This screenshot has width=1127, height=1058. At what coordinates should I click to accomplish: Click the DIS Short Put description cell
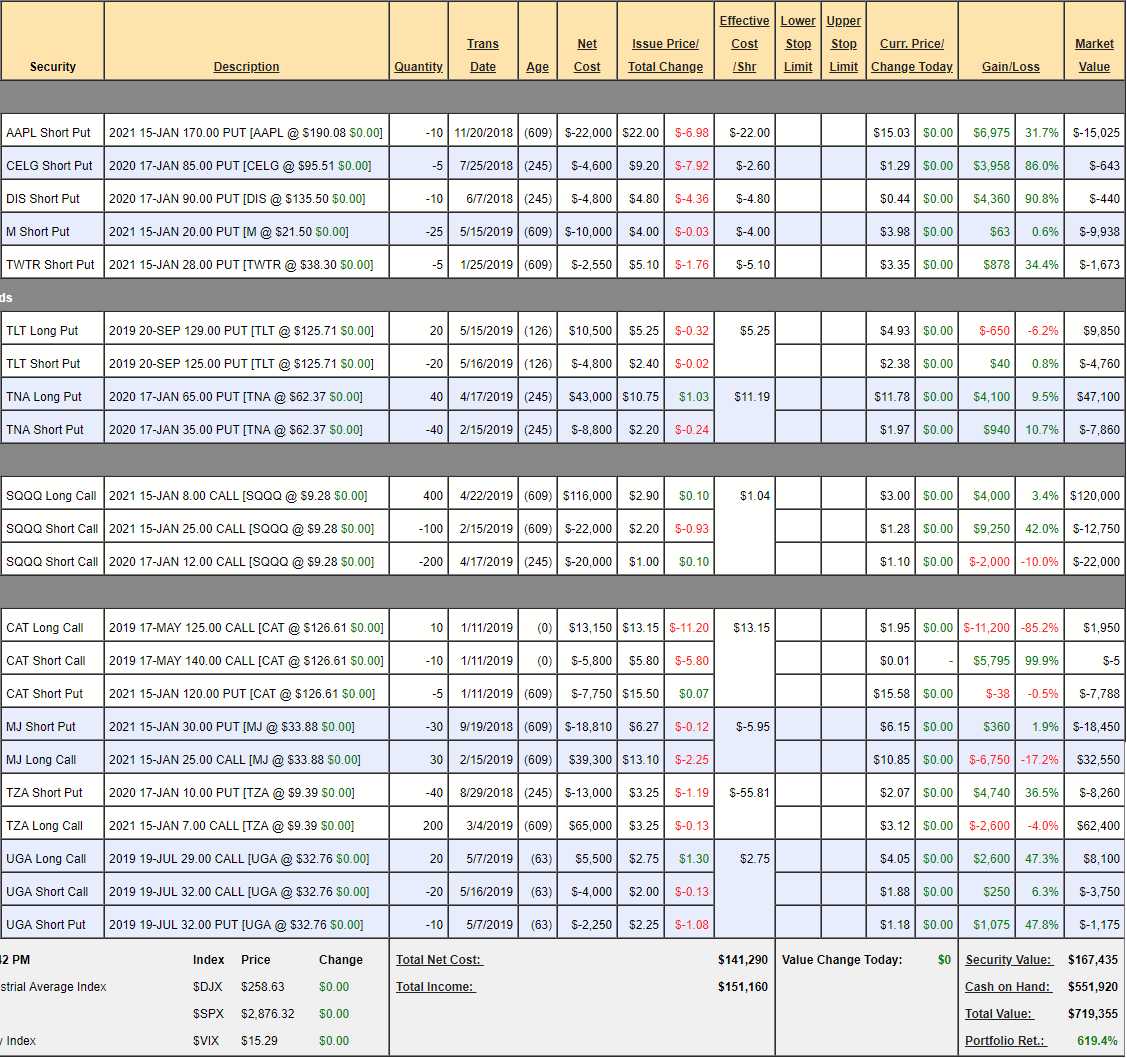[246, 199]
